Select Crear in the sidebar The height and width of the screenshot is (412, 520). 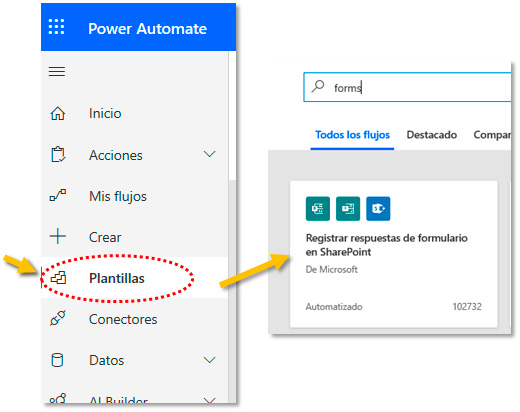coord(105,237)
